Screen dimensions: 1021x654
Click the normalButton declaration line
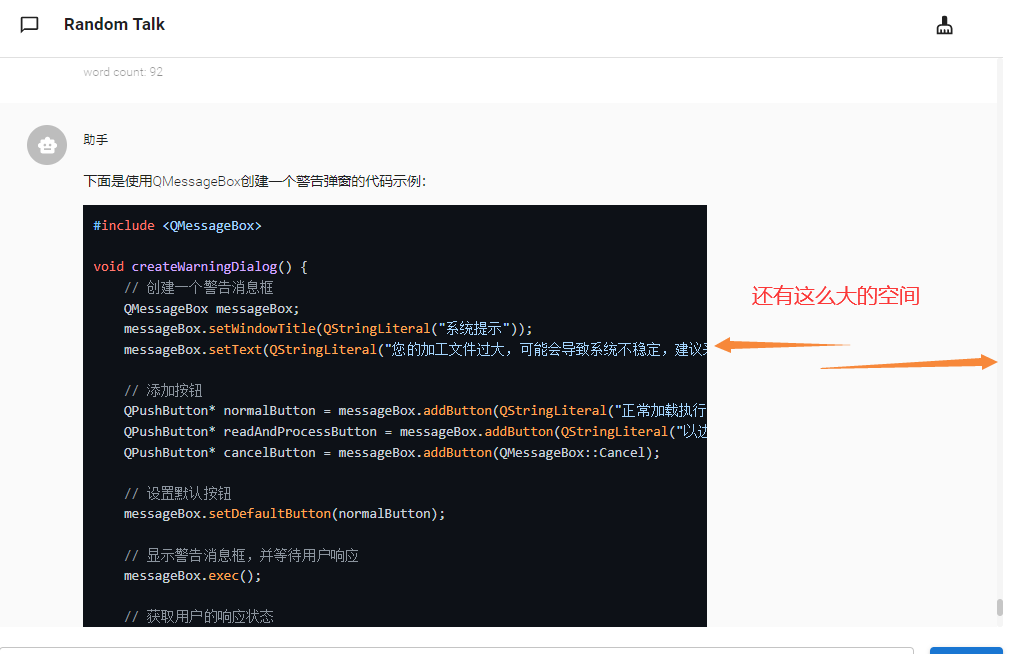click(x=415, y=411)
